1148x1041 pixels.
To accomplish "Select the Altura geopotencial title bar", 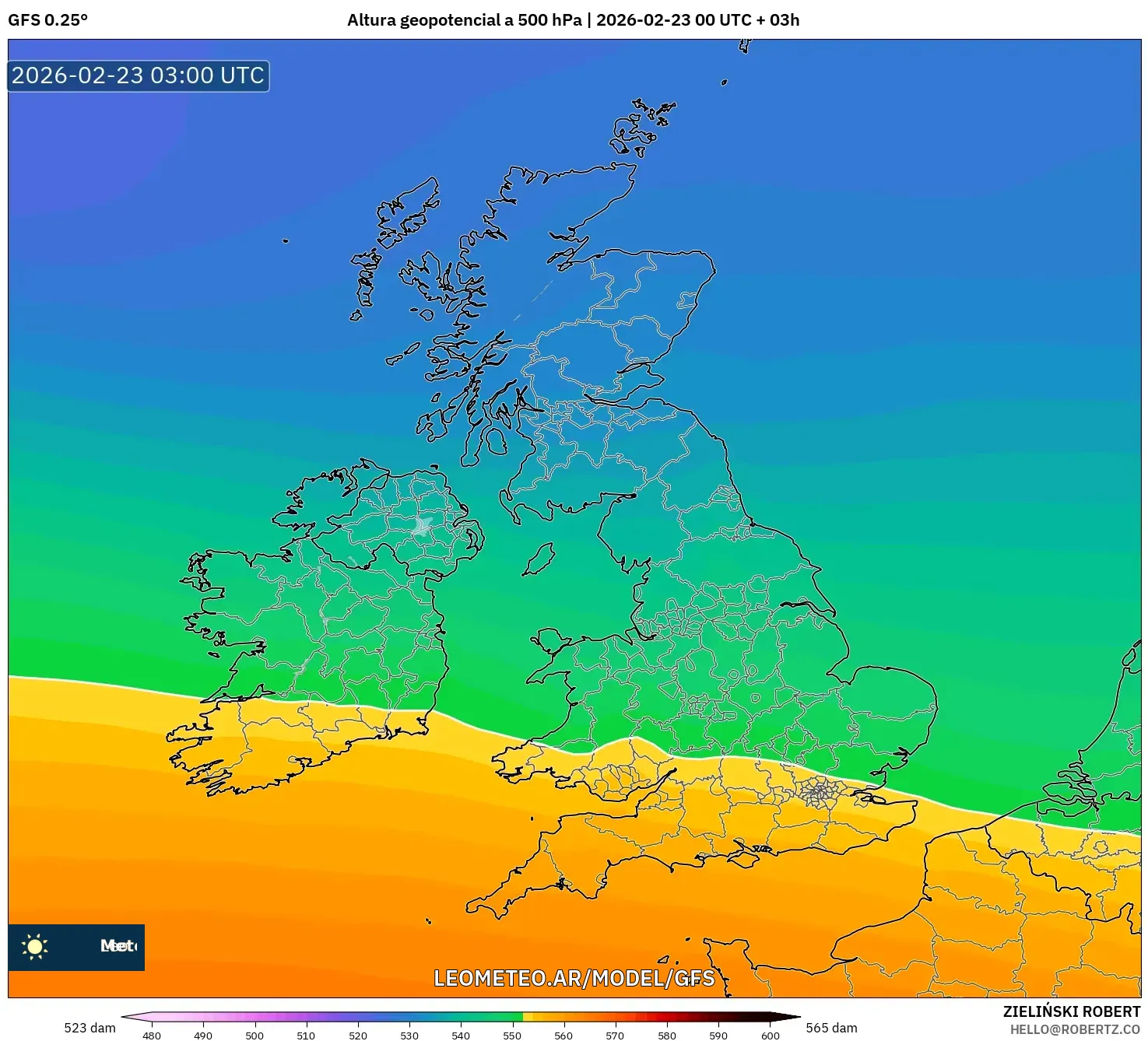I will (x=574, y=22).
